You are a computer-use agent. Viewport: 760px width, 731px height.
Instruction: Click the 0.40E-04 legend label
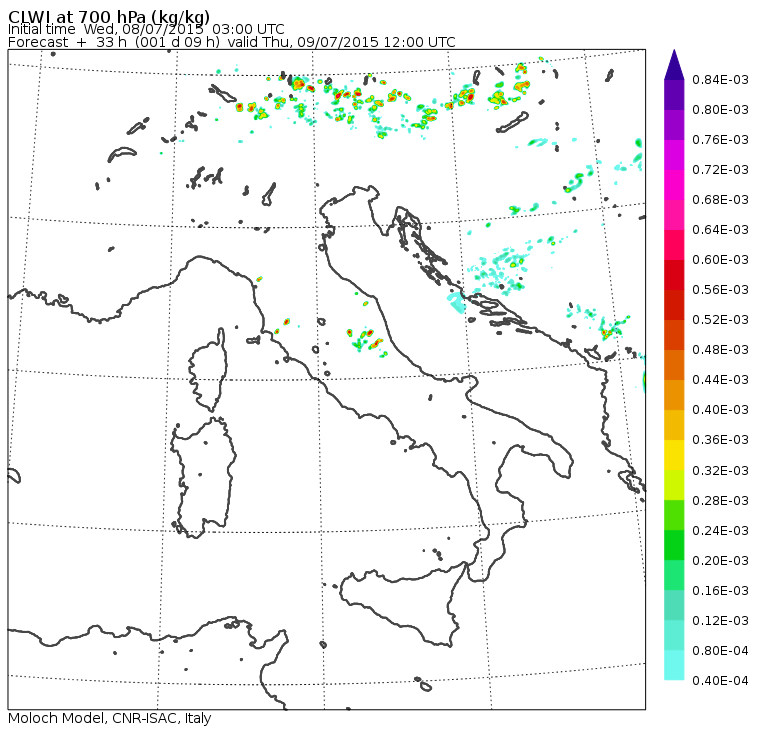click(720, 681)
